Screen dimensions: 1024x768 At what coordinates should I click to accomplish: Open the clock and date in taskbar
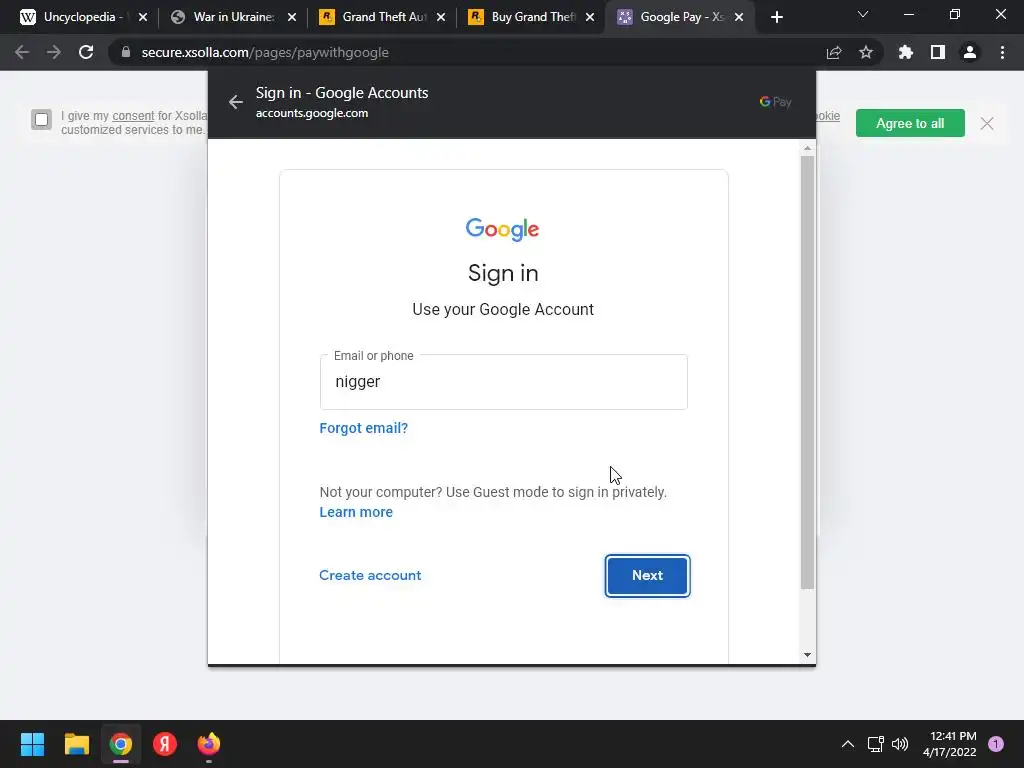coord(950,744)
